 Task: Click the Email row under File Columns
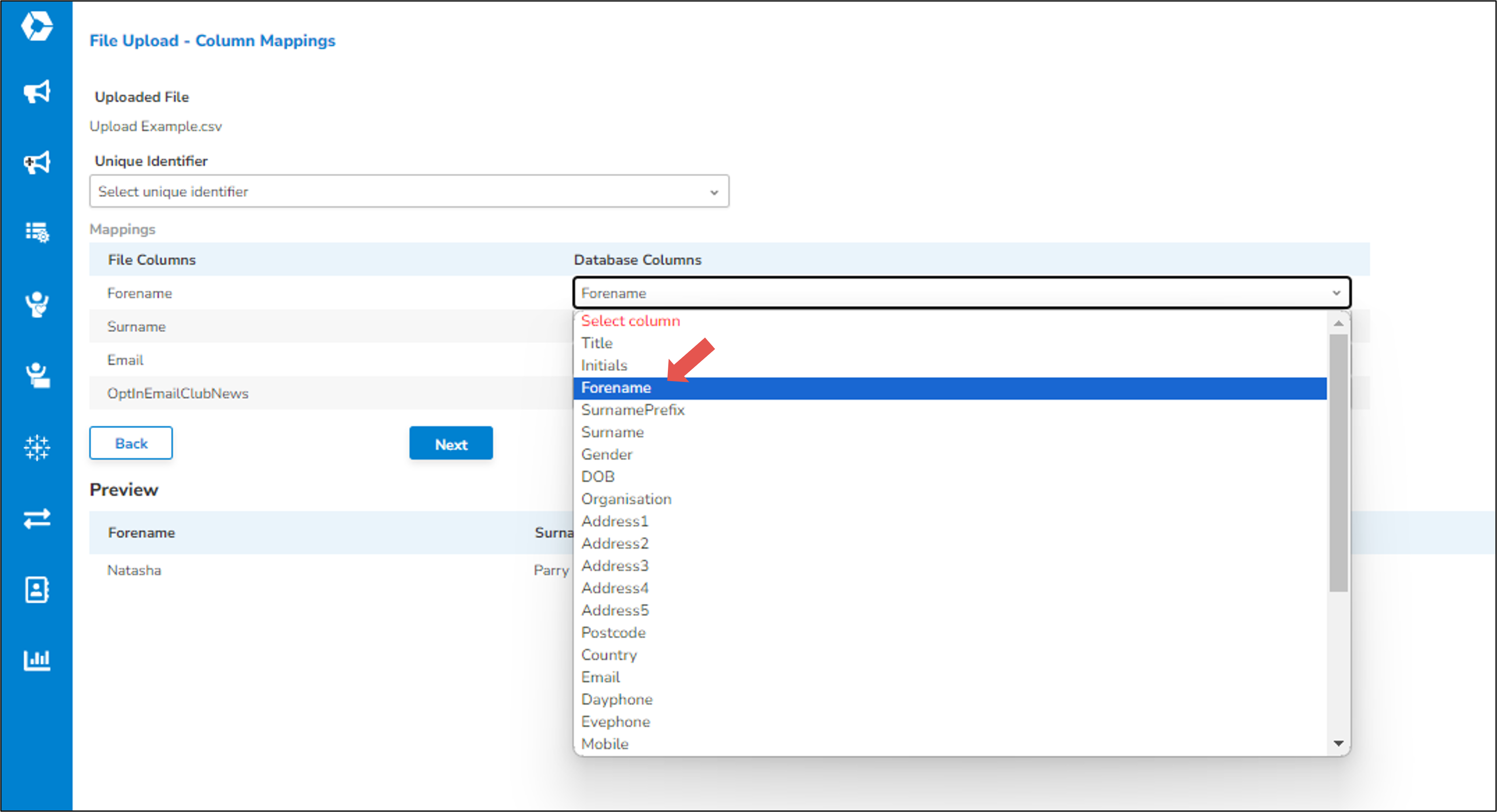(x=125, y=360)
